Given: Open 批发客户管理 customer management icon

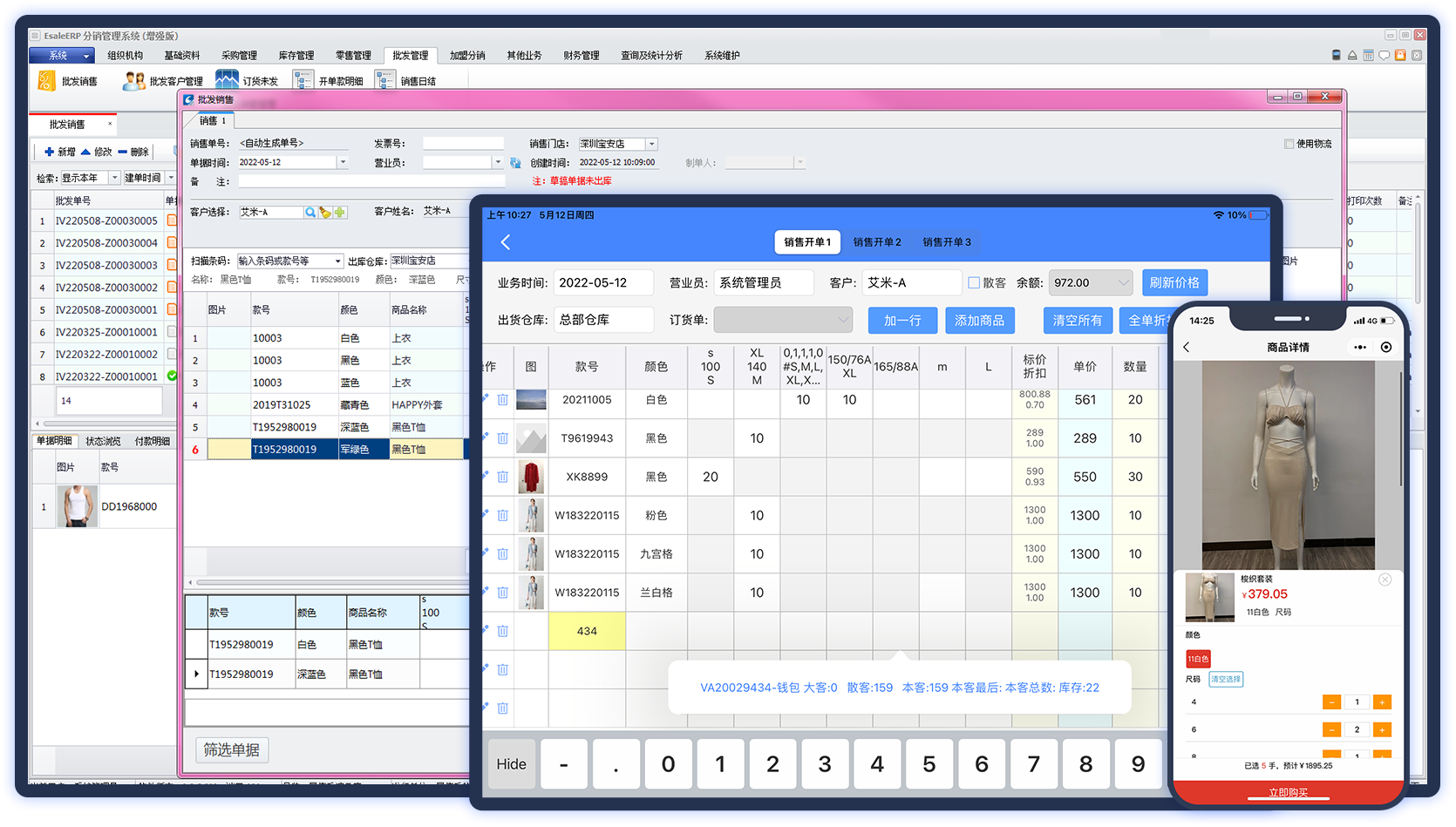Looking at the screenshot, I should [134, 81].
